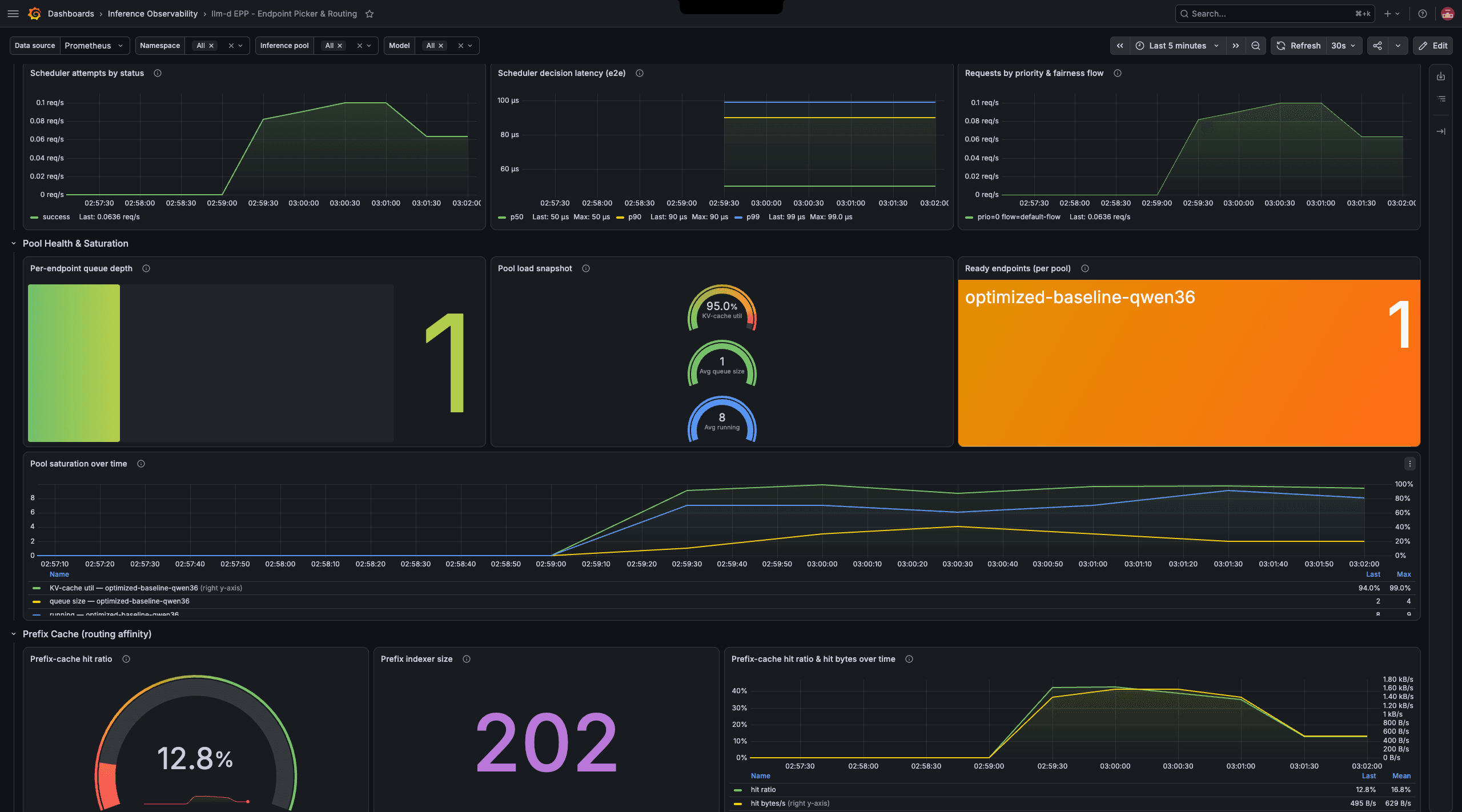
Task: Show info for Requests by priority panel
Action: 1118,73
